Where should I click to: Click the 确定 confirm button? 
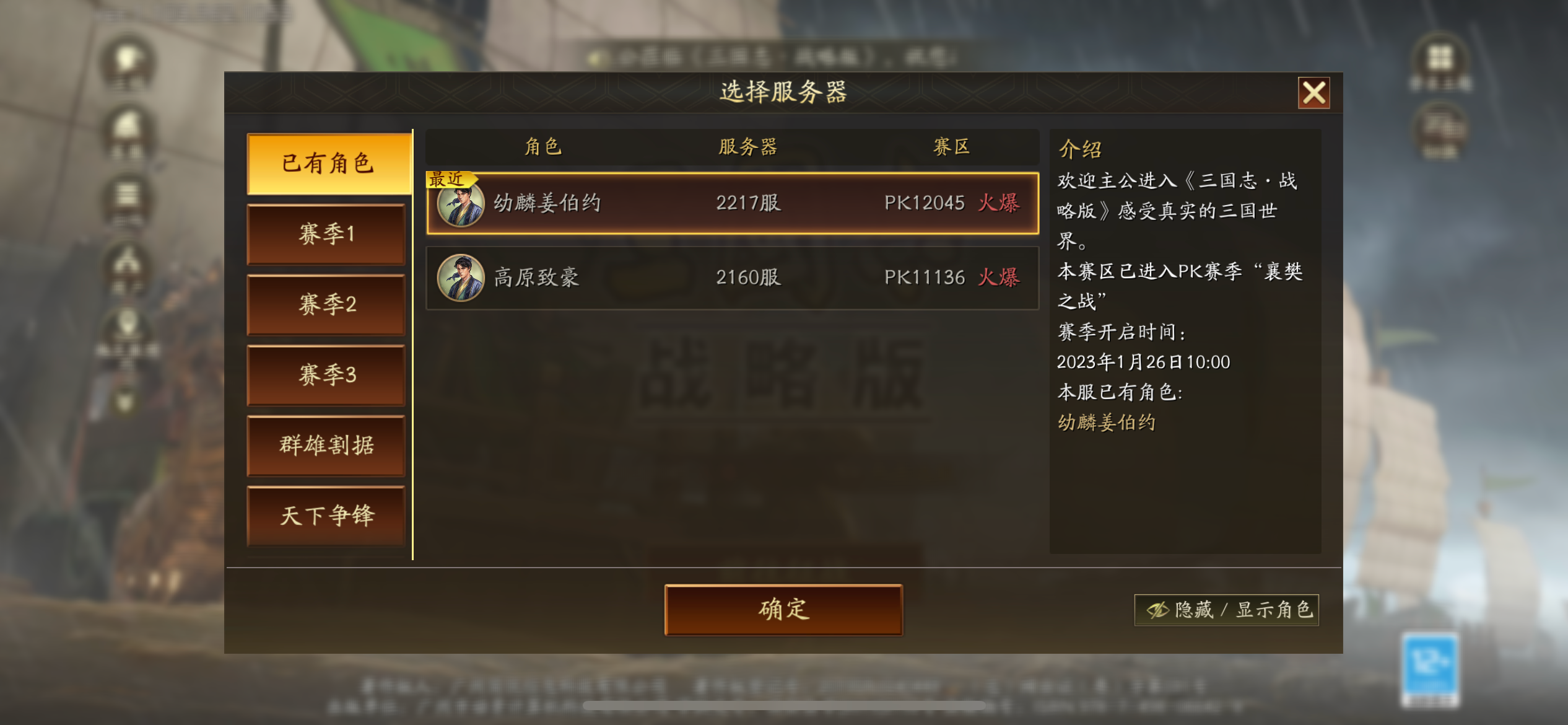coord(783,610)
